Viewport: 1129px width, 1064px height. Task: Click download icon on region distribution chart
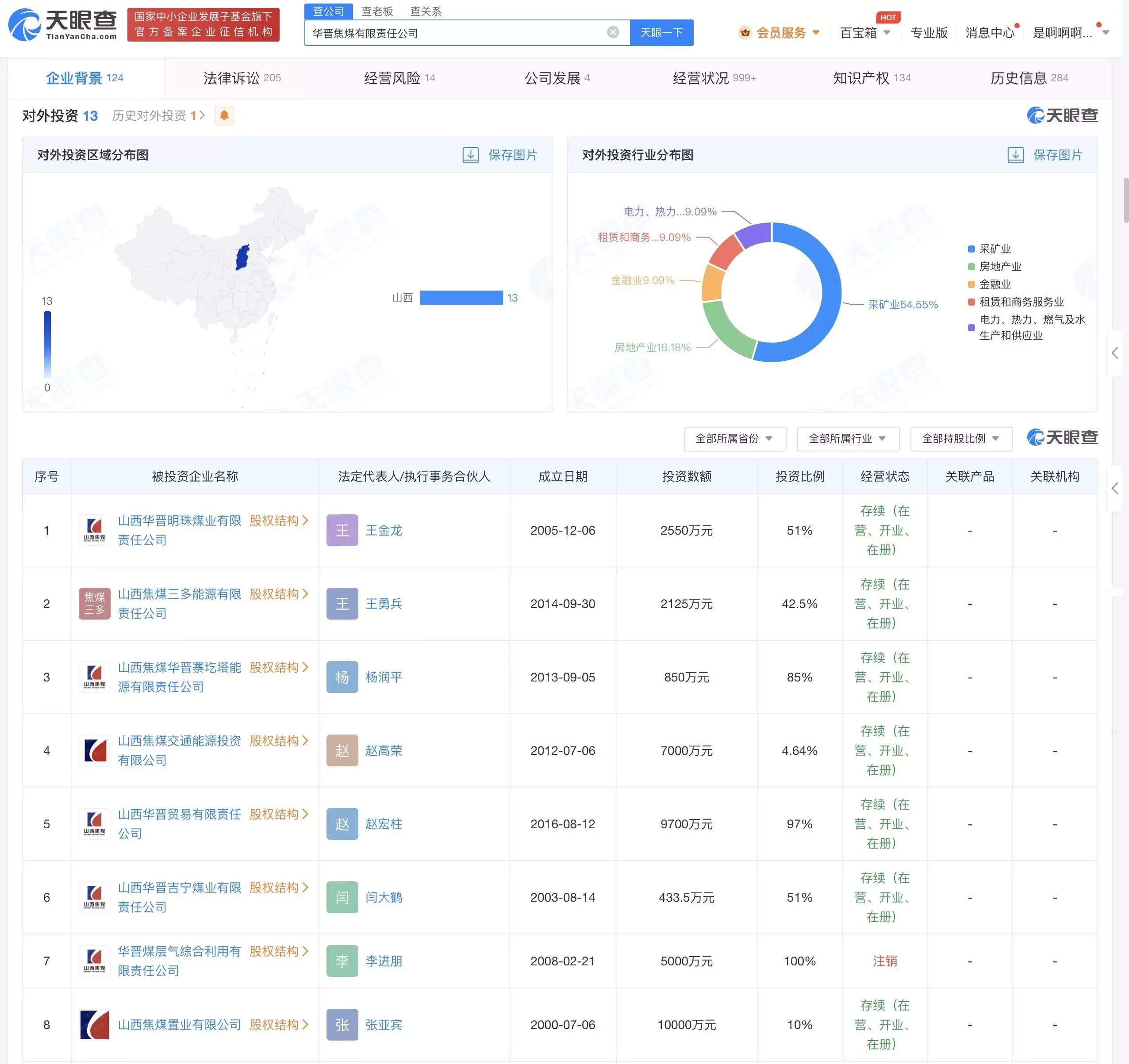point(470,155)
